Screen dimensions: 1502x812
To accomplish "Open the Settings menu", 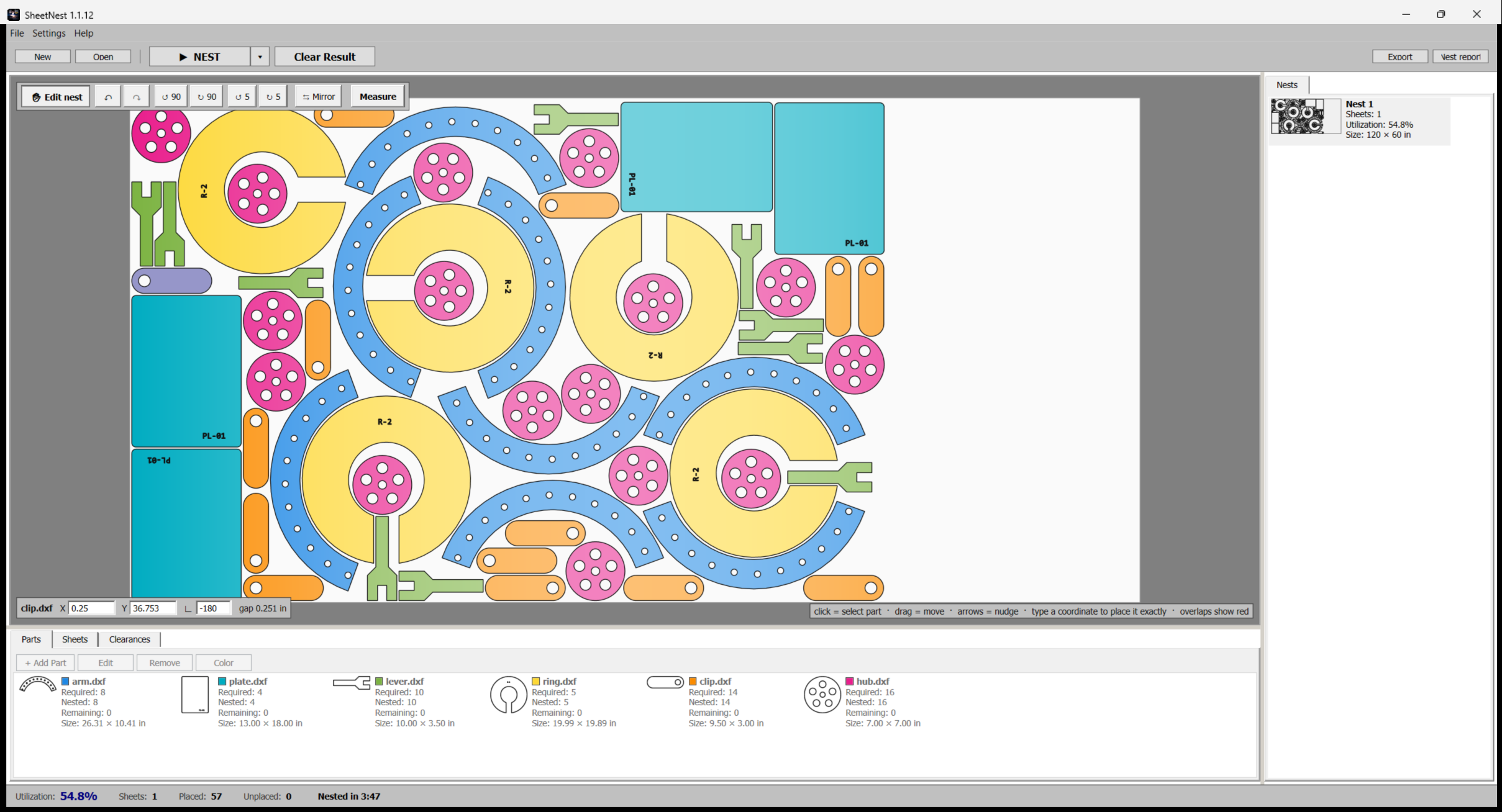I will click(49, 34).
